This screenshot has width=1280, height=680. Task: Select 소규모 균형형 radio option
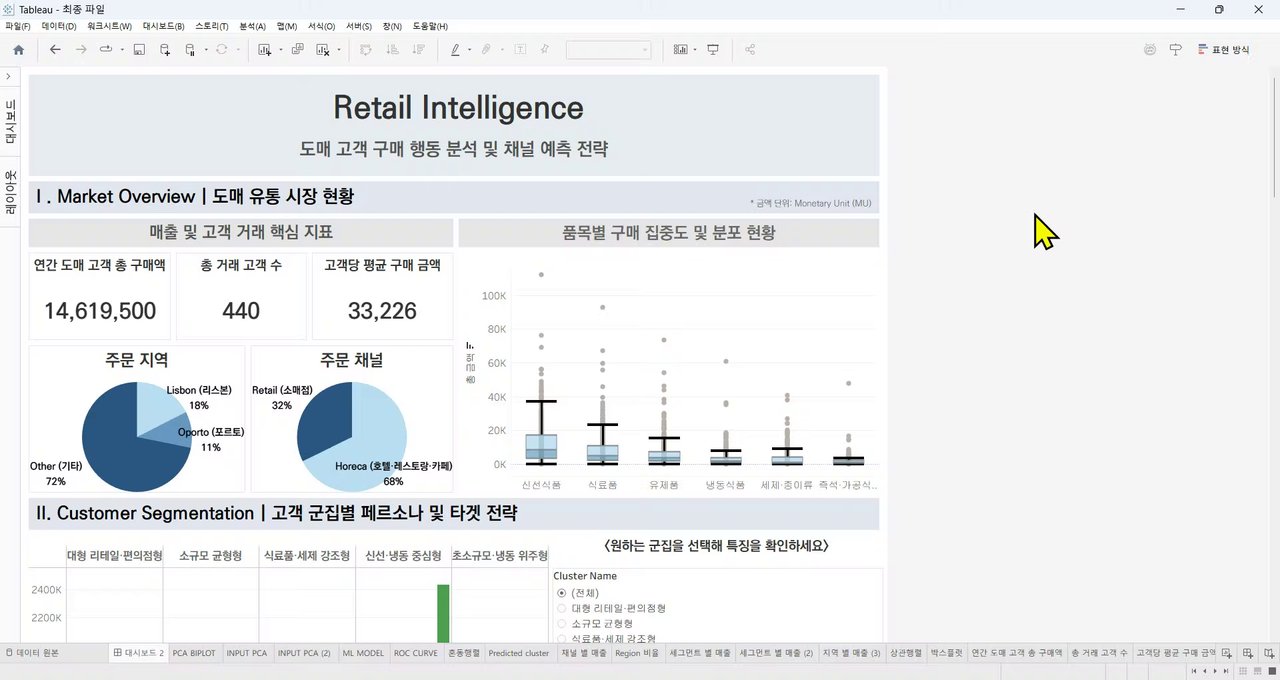pos(561,623)
